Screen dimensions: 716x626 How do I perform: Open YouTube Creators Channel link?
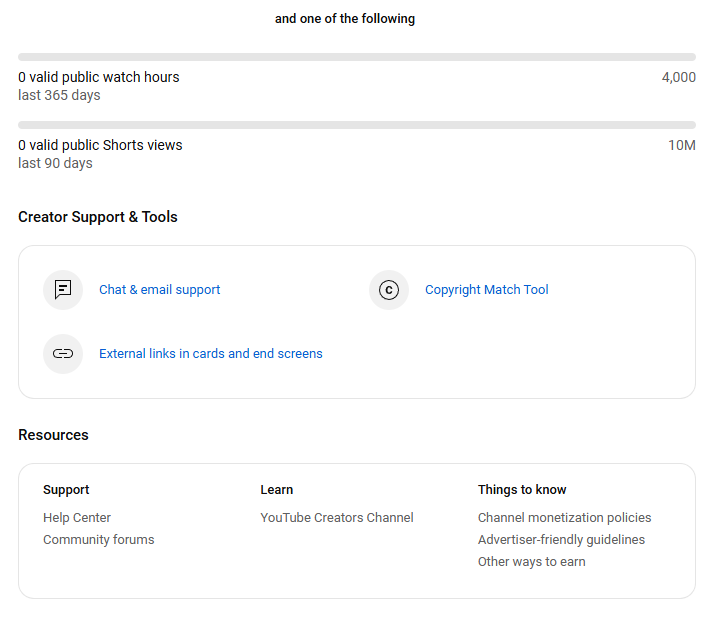pos(336,518)
